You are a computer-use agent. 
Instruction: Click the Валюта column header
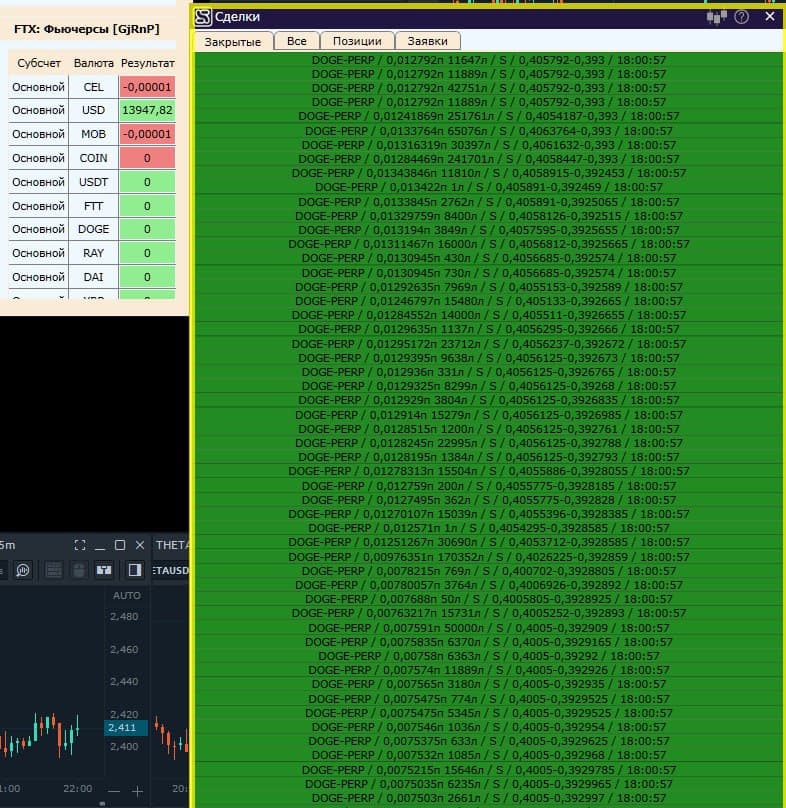pyautogui.click(x=93, y=63)
